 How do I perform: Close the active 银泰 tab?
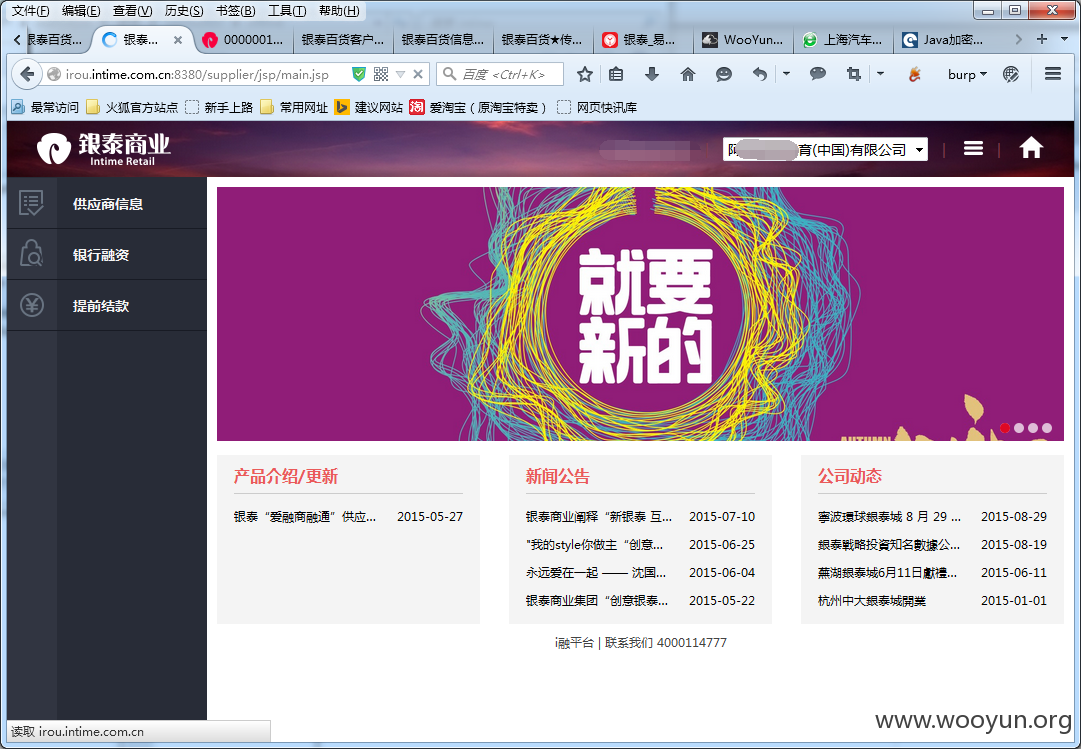tap(178, 40)
